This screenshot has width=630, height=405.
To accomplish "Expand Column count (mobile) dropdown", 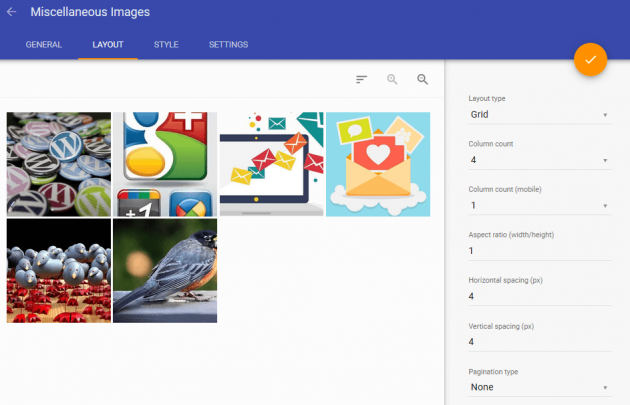I will click(x=540, y=205).
